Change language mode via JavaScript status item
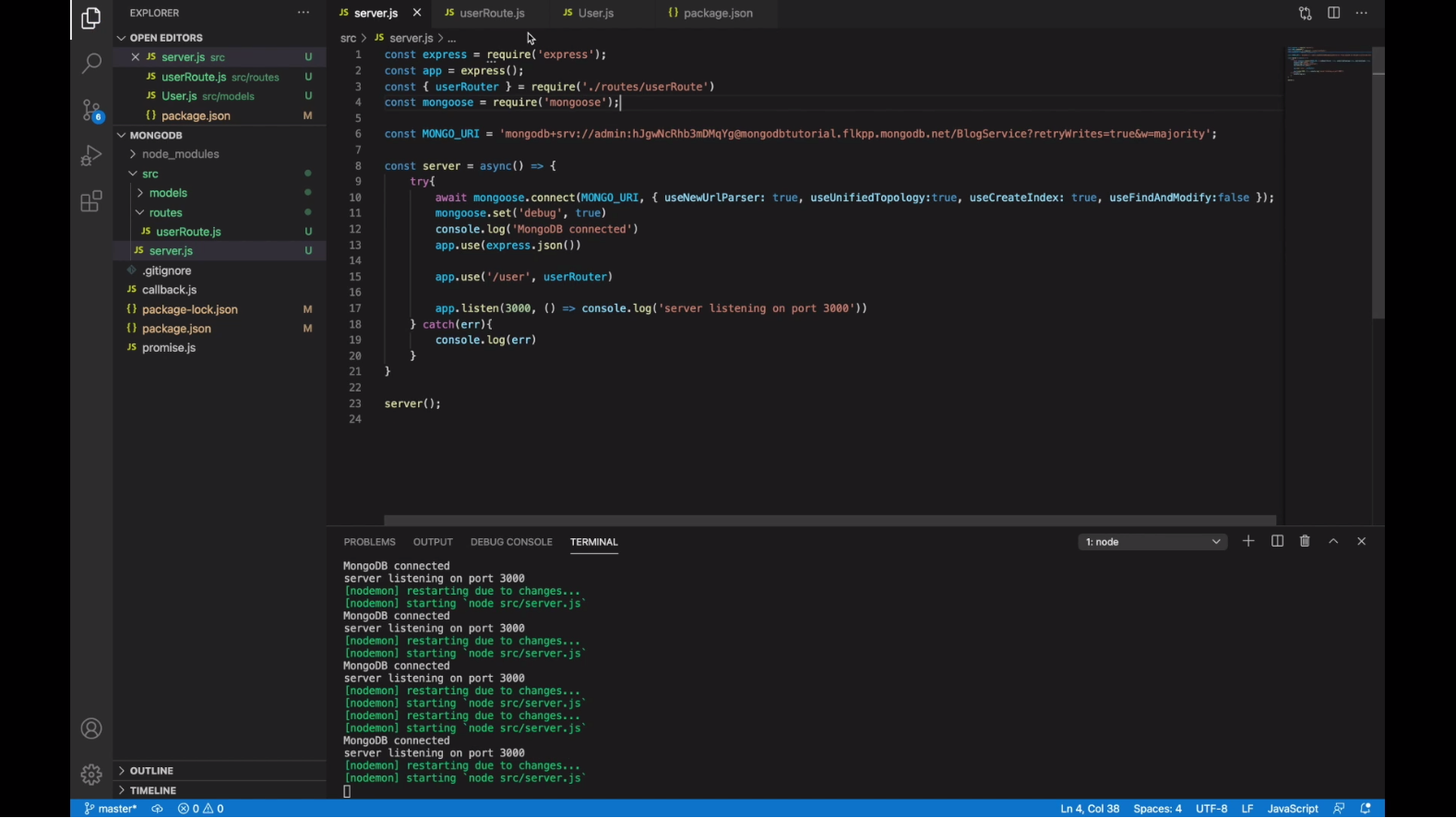Screen dimensions: 1456x818 coord(1292,809)
